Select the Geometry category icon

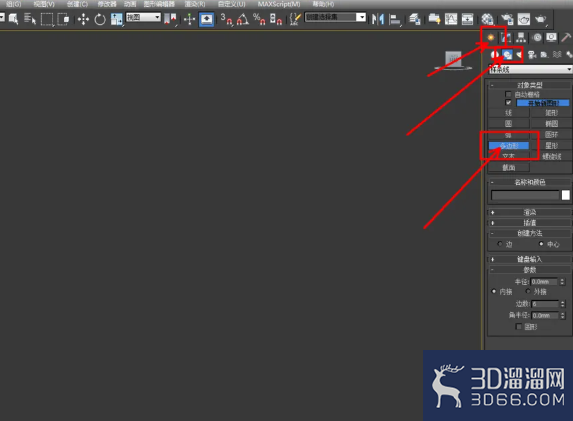(x=495, y=55)
